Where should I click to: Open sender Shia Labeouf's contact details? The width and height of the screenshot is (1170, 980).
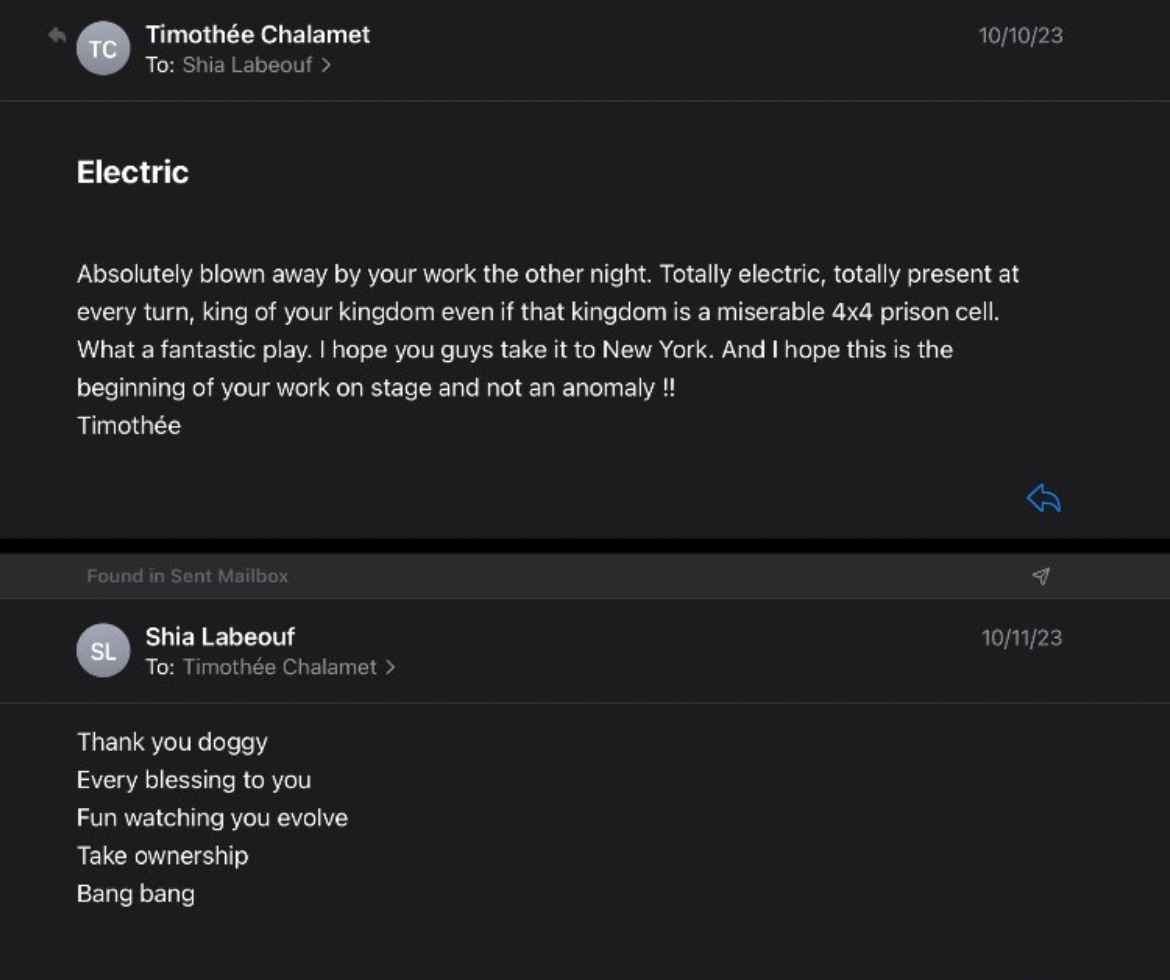point(220,636)
